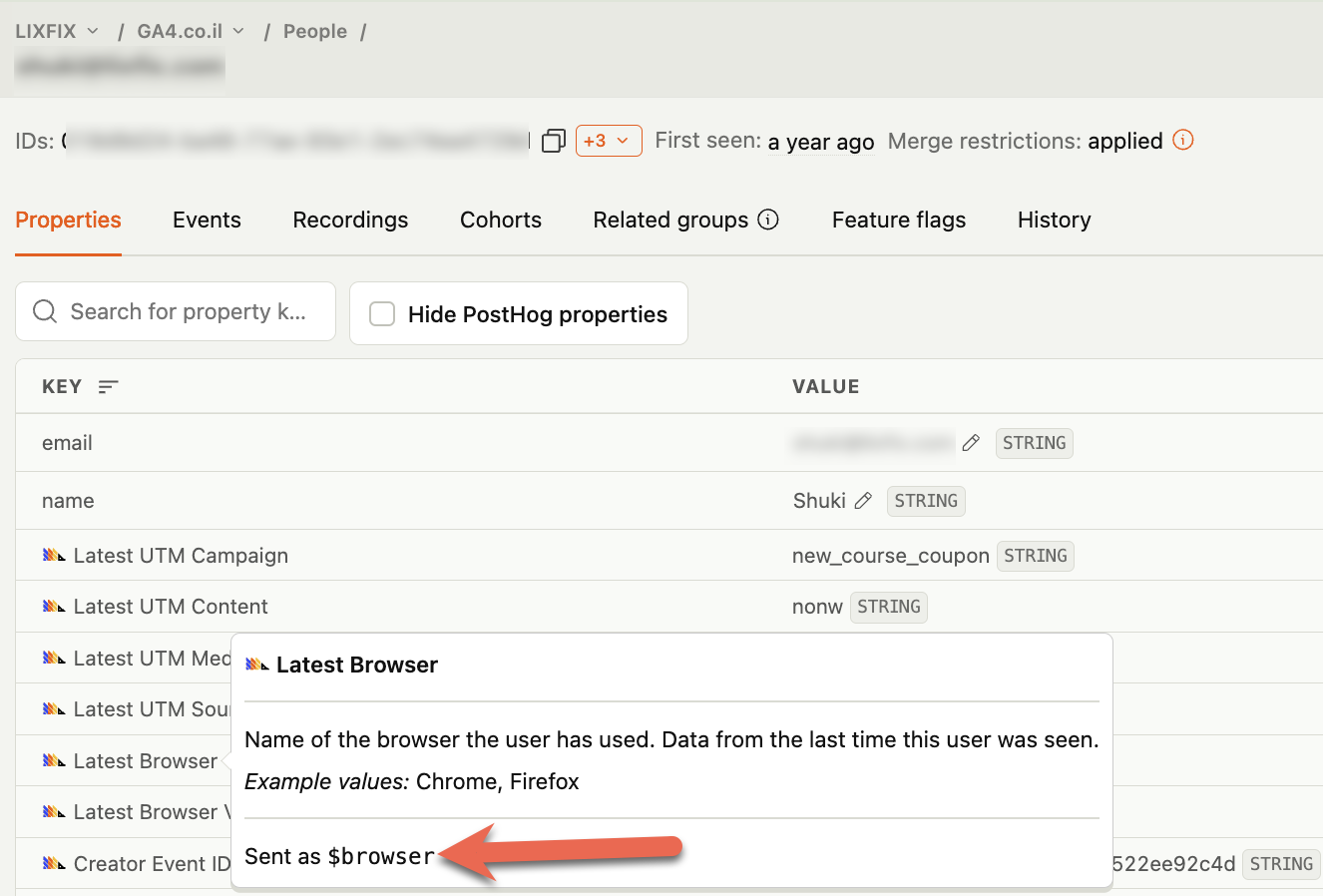
Task: Open the History tab
Action: pos(1054,220)
